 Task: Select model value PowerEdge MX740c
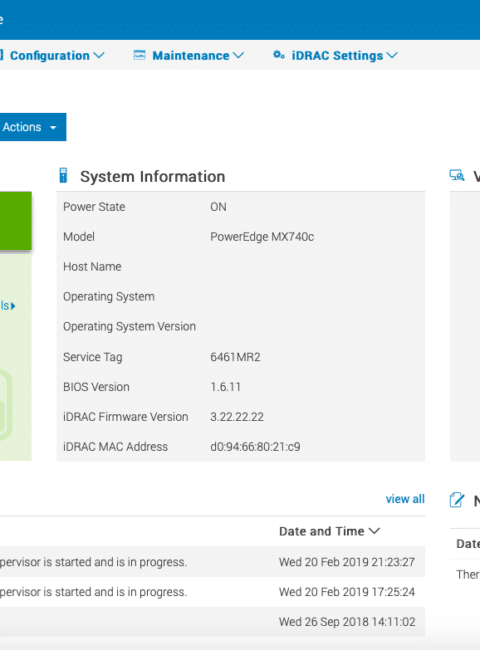click(x=262, y=237)
